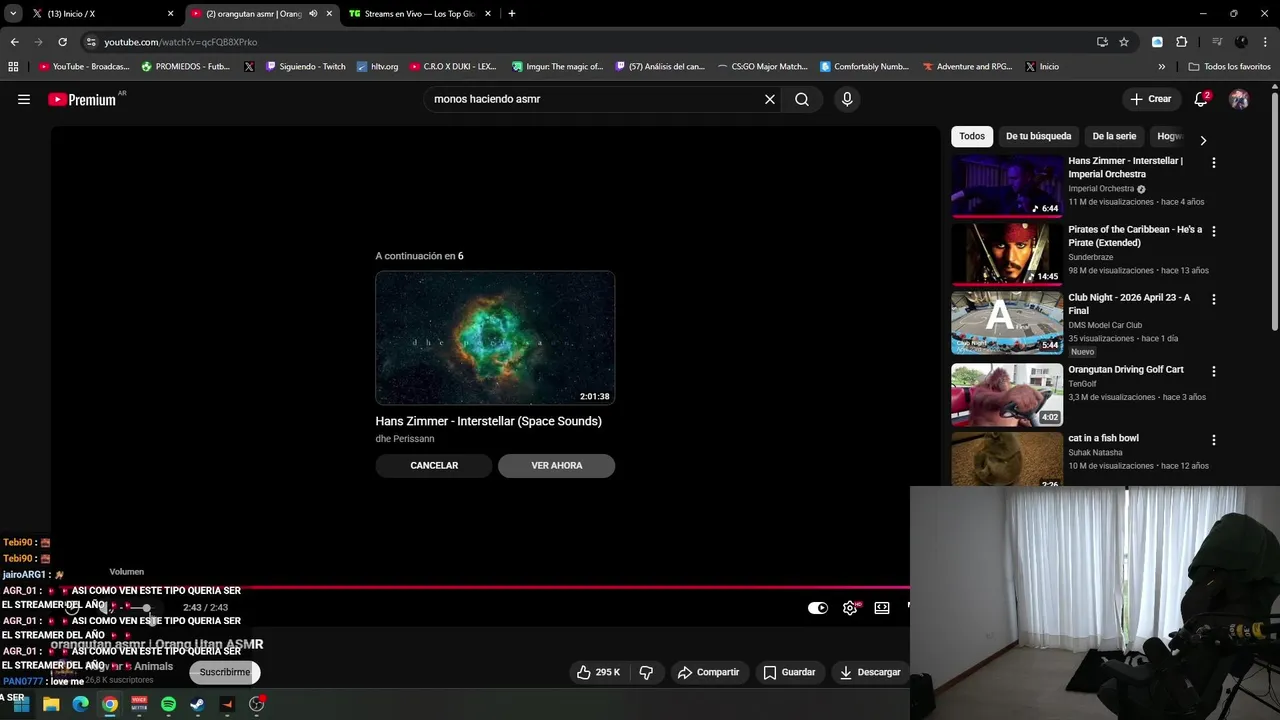Open the Chrome apps grid in bookmarks bar
This screenshot has height=720, width=1280.
[x=13, y=66]
